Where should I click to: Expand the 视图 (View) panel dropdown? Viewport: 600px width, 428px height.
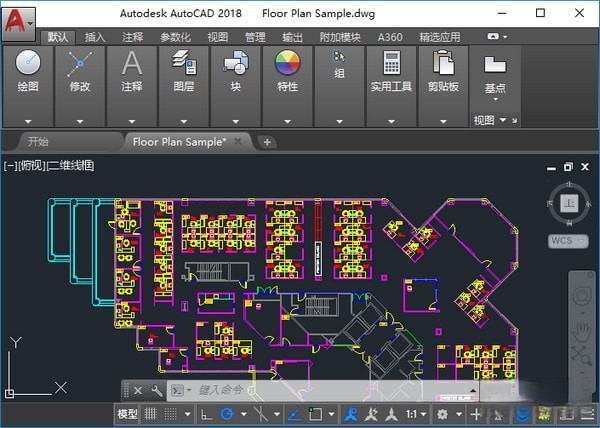[495, 120]
